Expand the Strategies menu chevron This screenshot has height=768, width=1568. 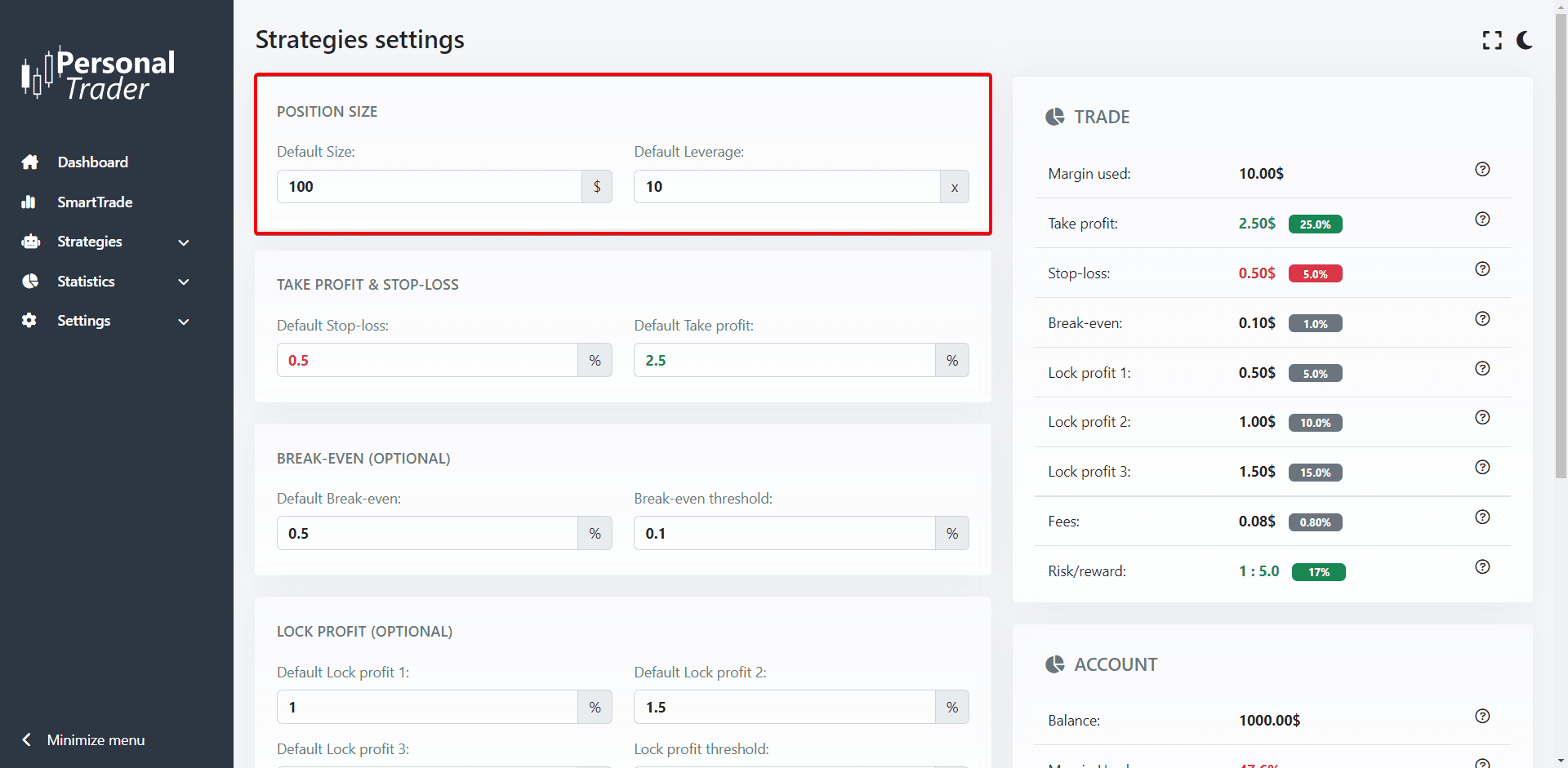click(x=184, y=242)
